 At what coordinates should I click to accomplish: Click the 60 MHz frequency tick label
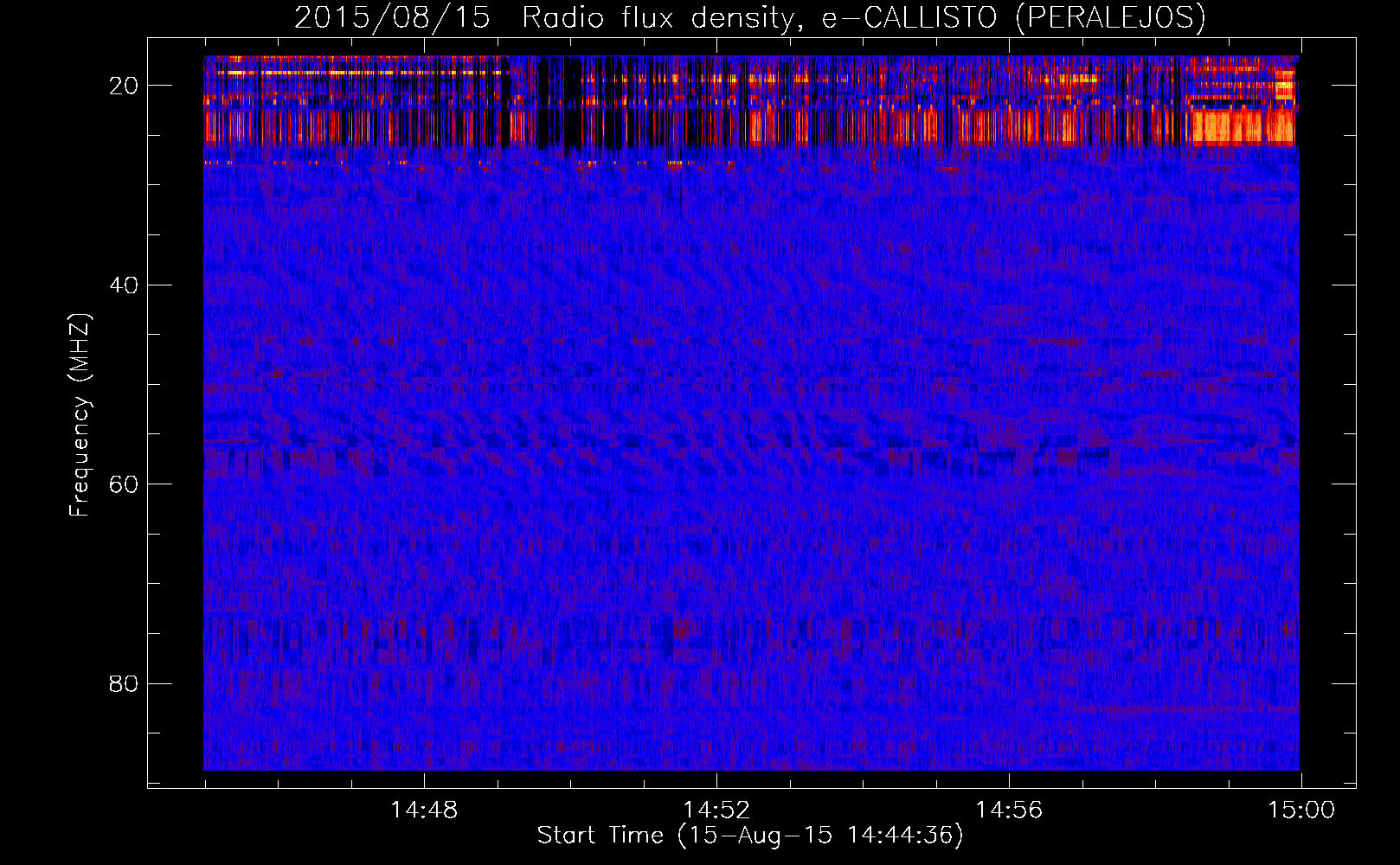point(124,484)
